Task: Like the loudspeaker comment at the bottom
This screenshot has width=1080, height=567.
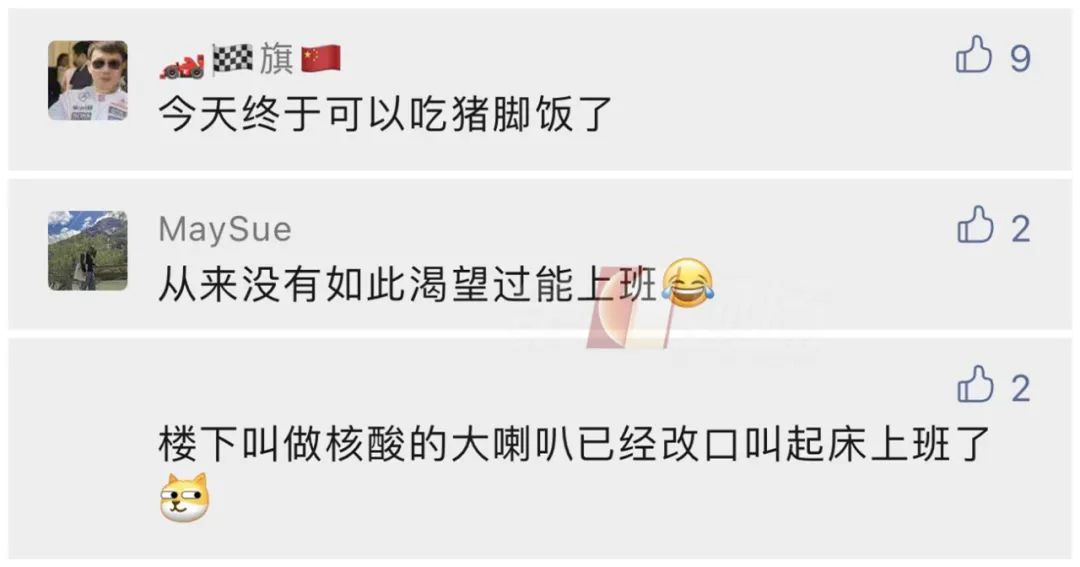Action: click(x=975, y=384)
